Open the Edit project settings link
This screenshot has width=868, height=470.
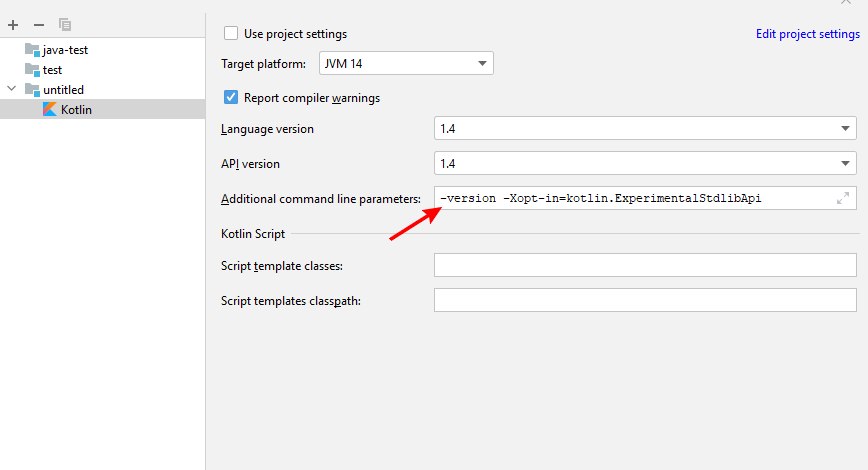tap(808, 34)
